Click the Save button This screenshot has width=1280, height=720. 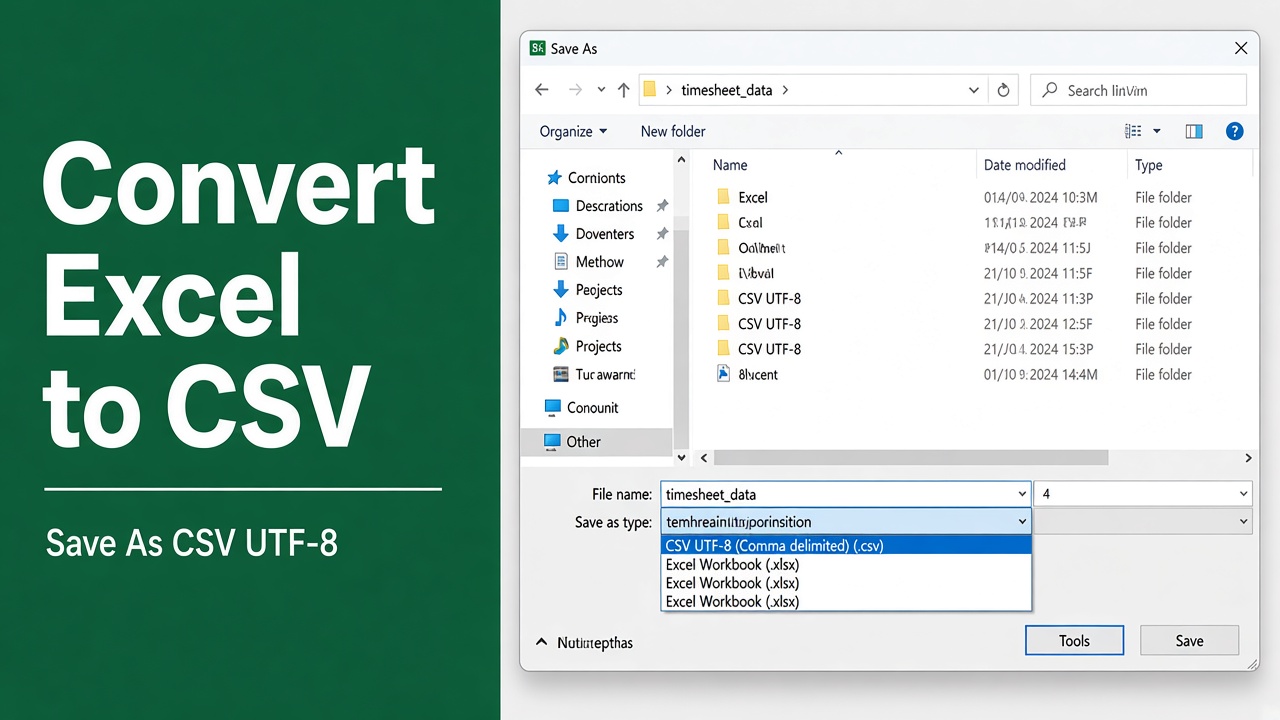pyautogui.click(x=1189, y=641)
